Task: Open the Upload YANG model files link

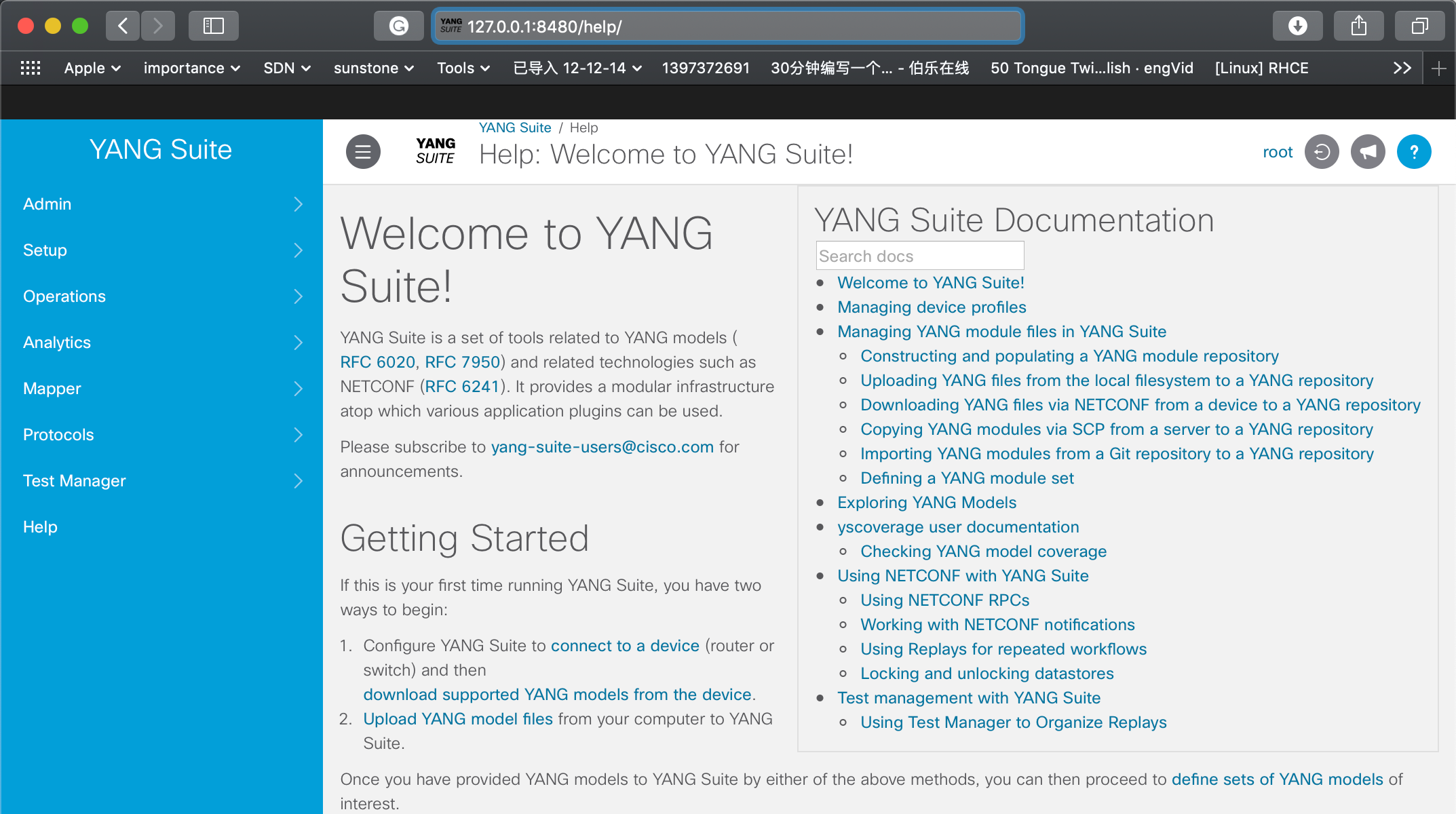Action: coord(458,719)
